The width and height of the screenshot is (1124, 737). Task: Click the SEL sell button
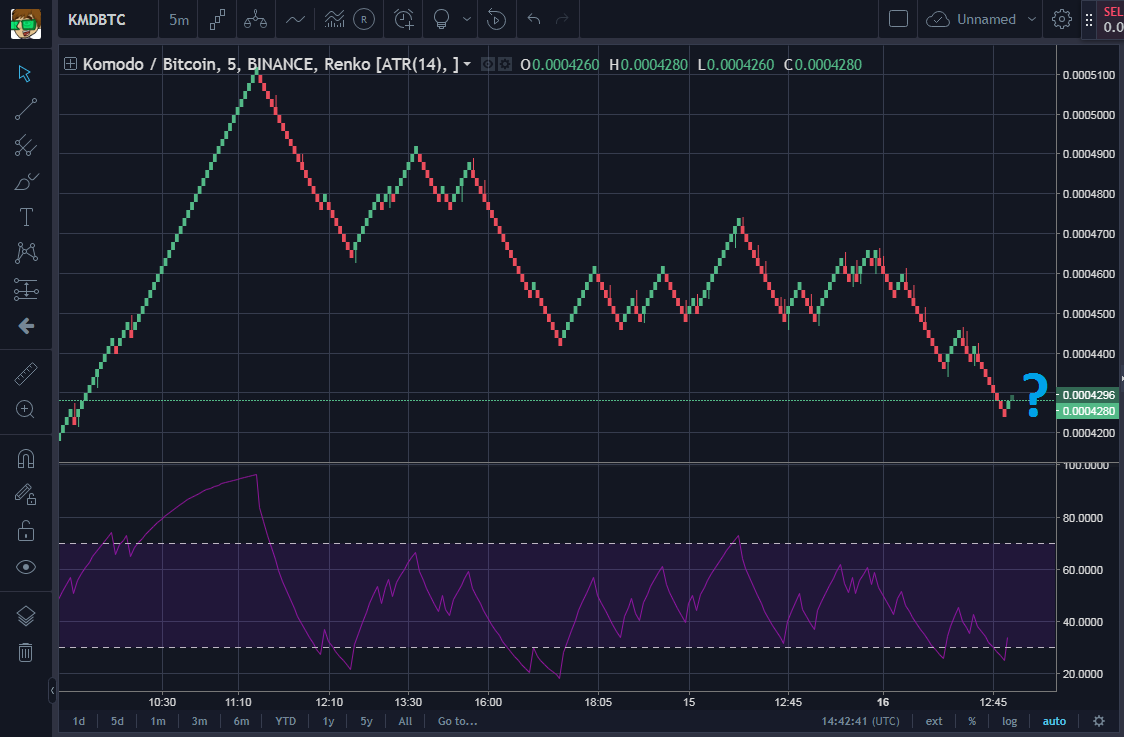1113,20
